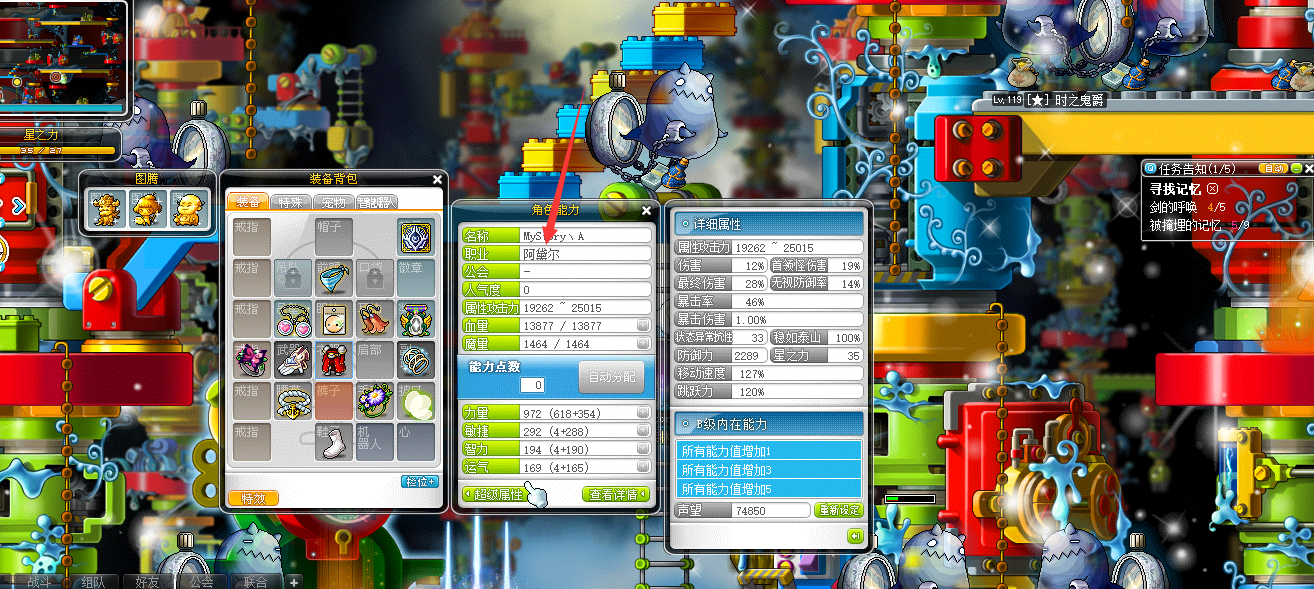Screen dimensions: 1314x589
Task: Open 超级属性 hyper stats panel
Action: (496, 494)
